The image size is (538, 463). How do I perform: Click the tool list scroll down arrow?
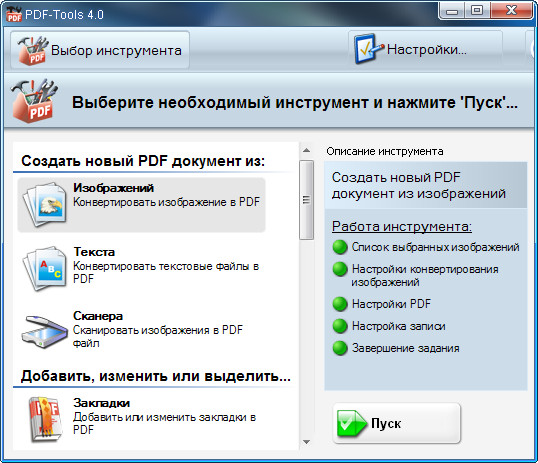[306, 442]
